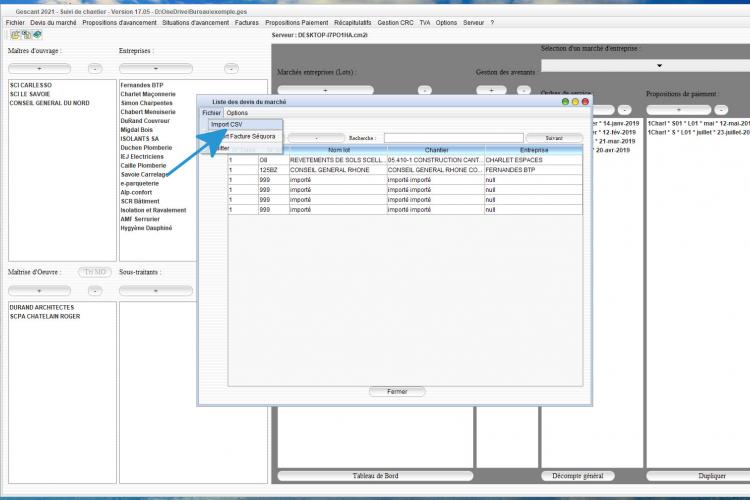750x500 pixels.
Task: Click the Dupliquer button
Action: click(698, 476)
